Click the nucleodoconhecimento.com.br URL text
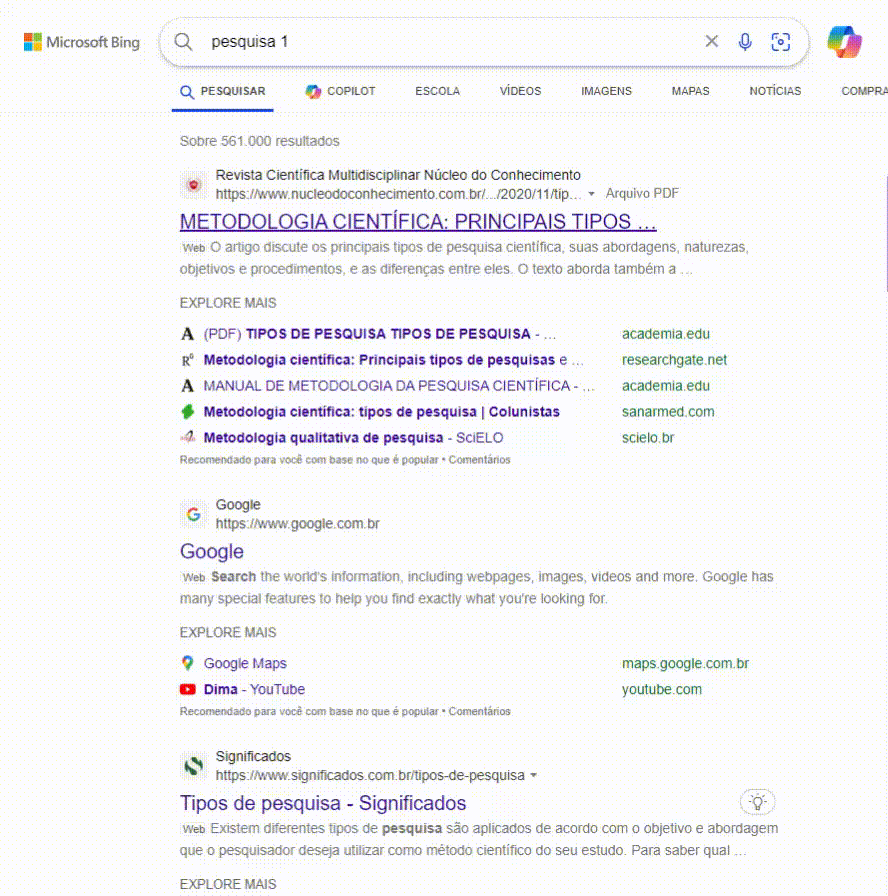The width and height of the screenshot is (888, 896). (x=398, y=194)
